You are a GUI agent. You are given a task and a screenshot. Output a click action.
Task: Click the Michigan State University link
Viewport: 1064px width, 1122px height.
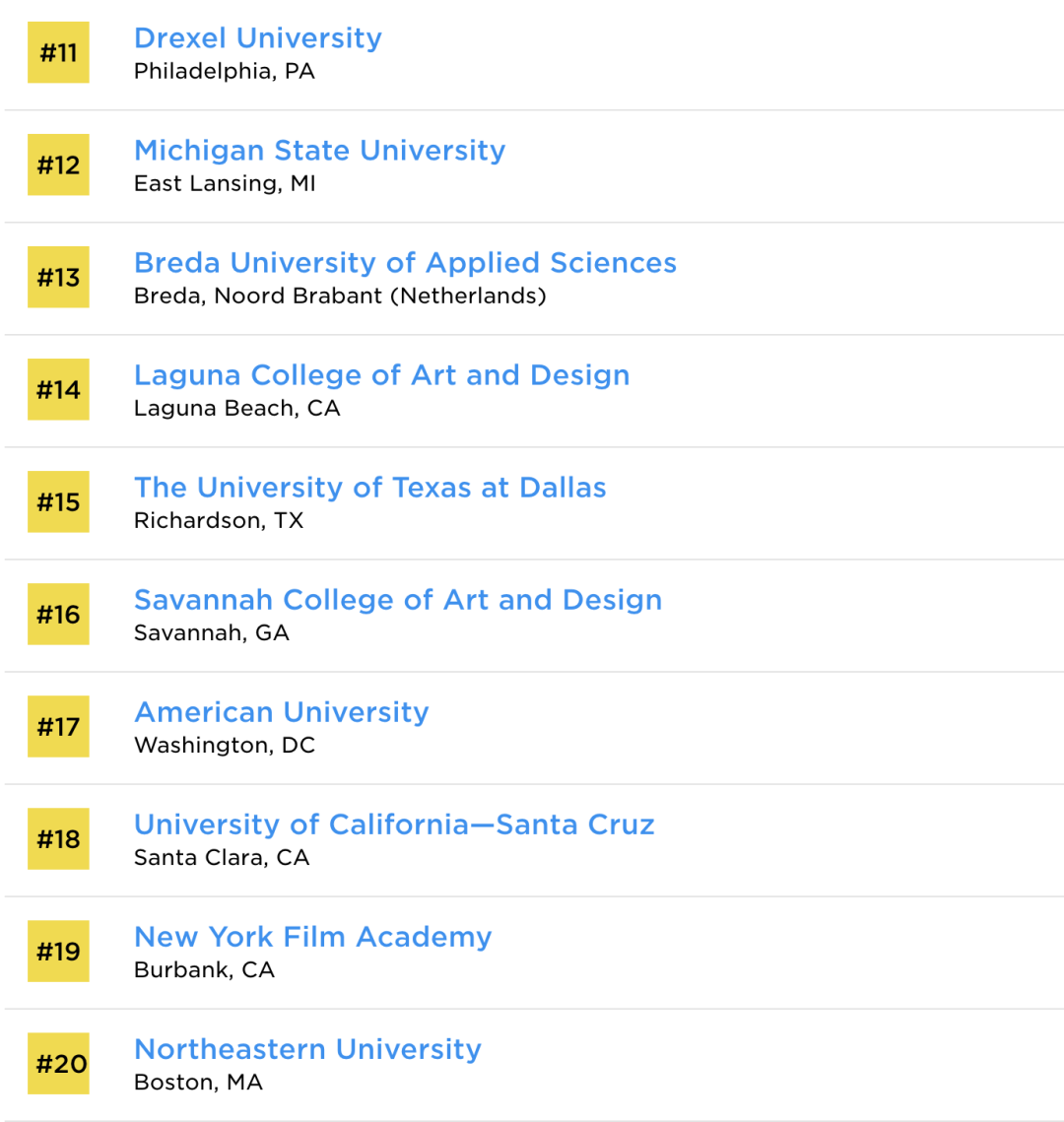click(x=319, y=151)
